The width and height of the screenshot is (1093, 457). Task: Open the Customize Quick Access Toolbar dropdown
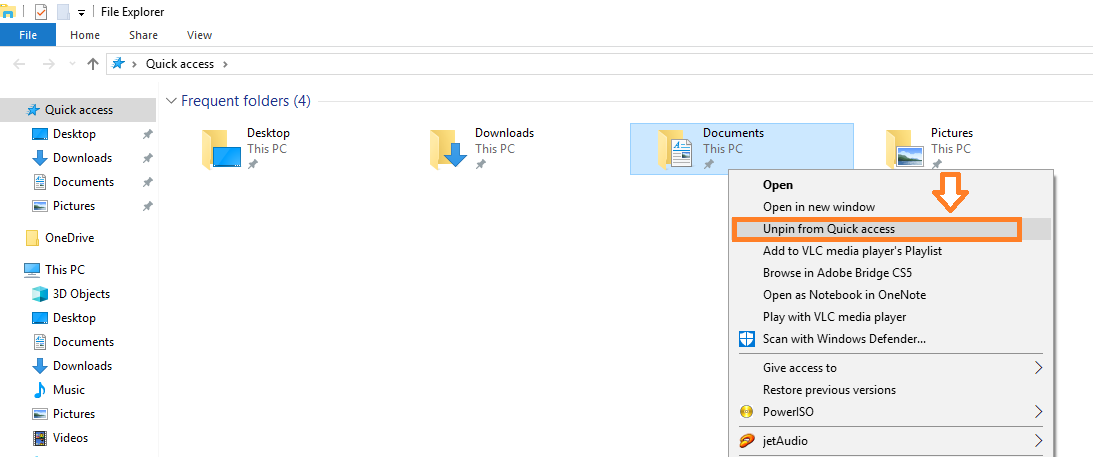[x=82, y=13]
